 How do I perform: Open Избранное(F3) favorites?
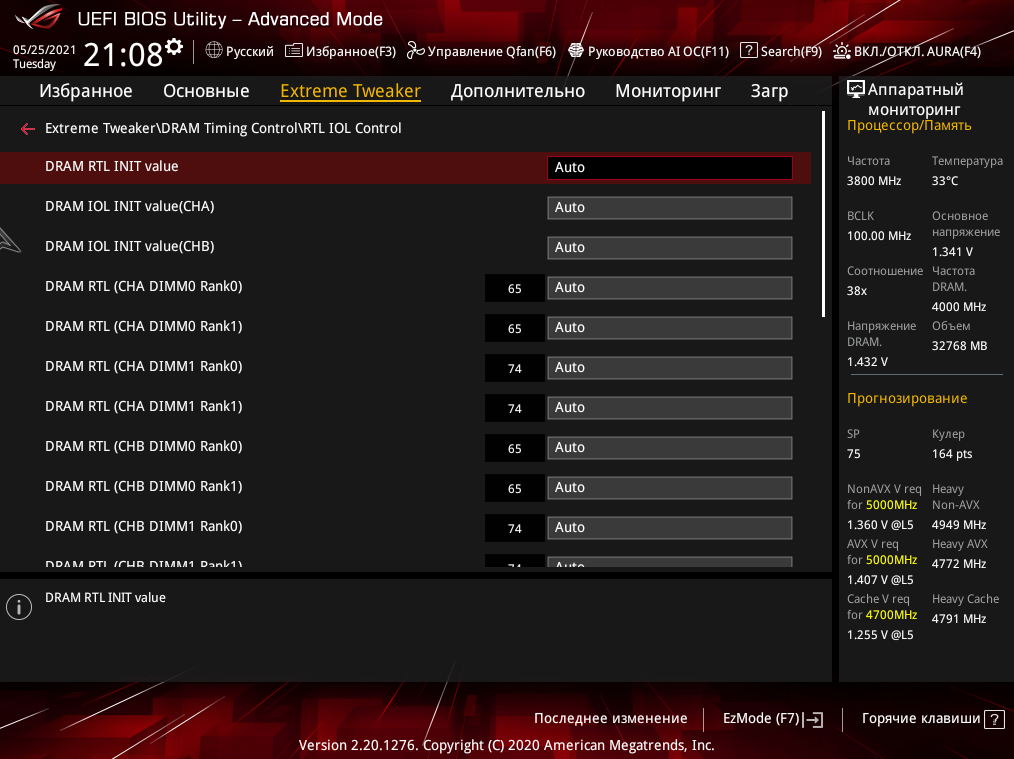(x=351, y=52)
